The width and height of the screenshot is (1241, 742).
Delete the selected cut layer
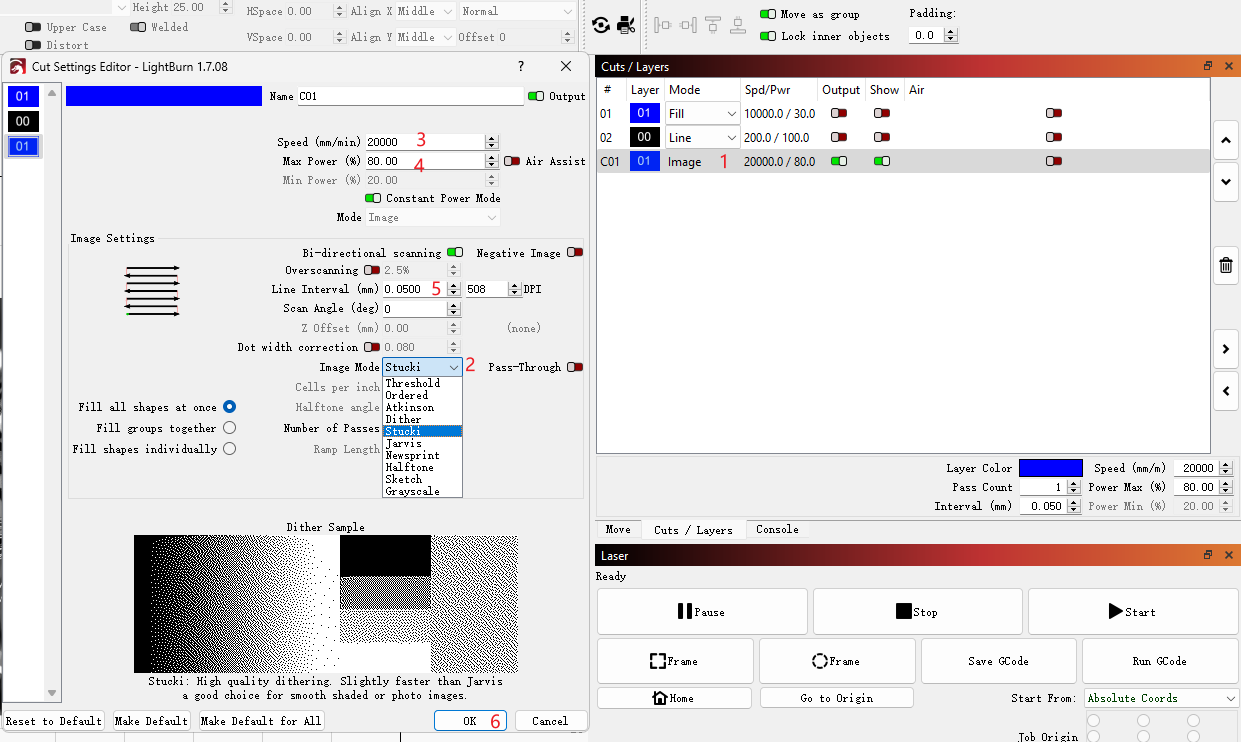pyautogui.click(x=1226, y=264)
